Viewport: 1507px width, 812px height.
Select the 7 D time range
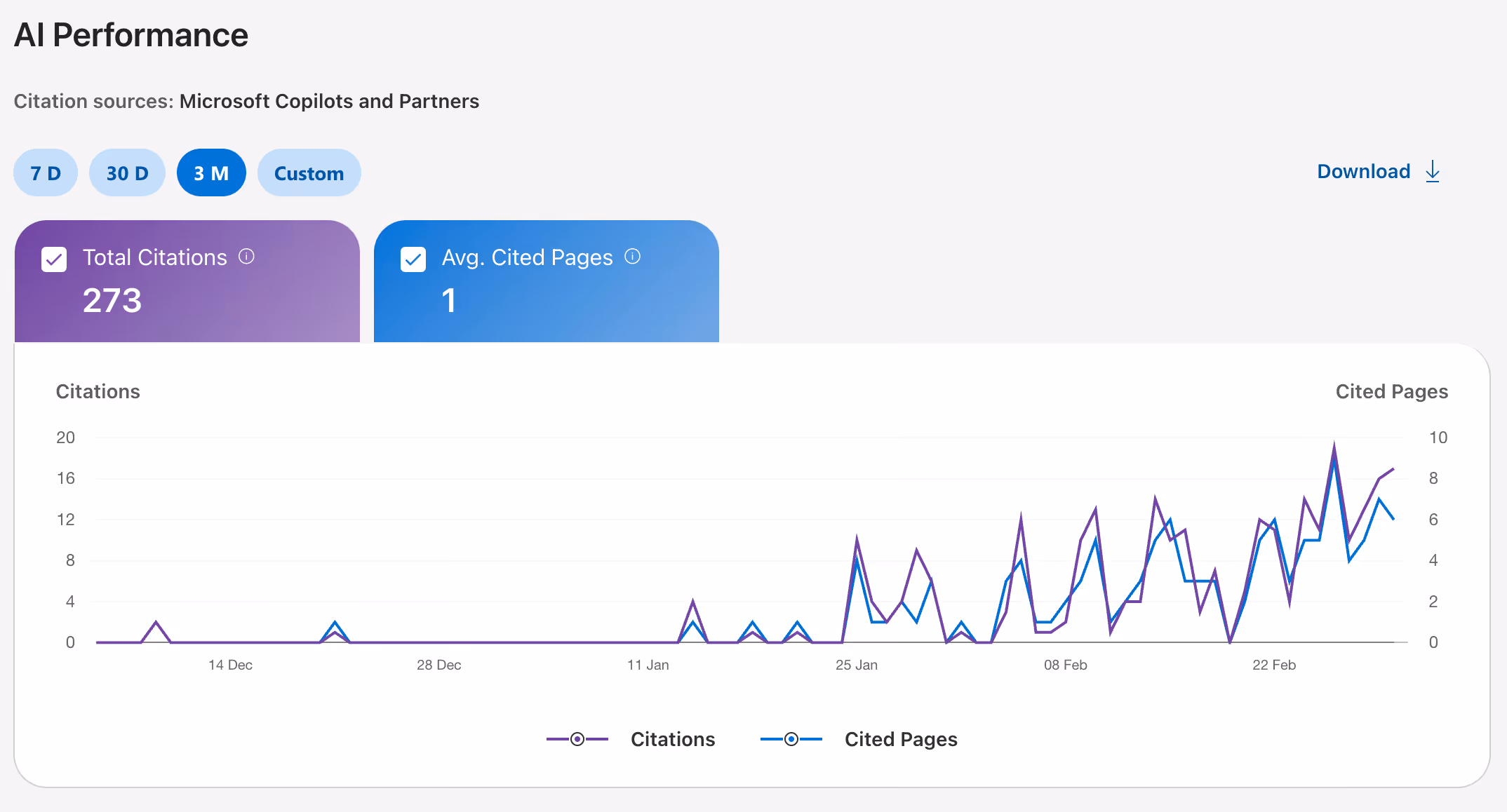[x=46, y=172]
